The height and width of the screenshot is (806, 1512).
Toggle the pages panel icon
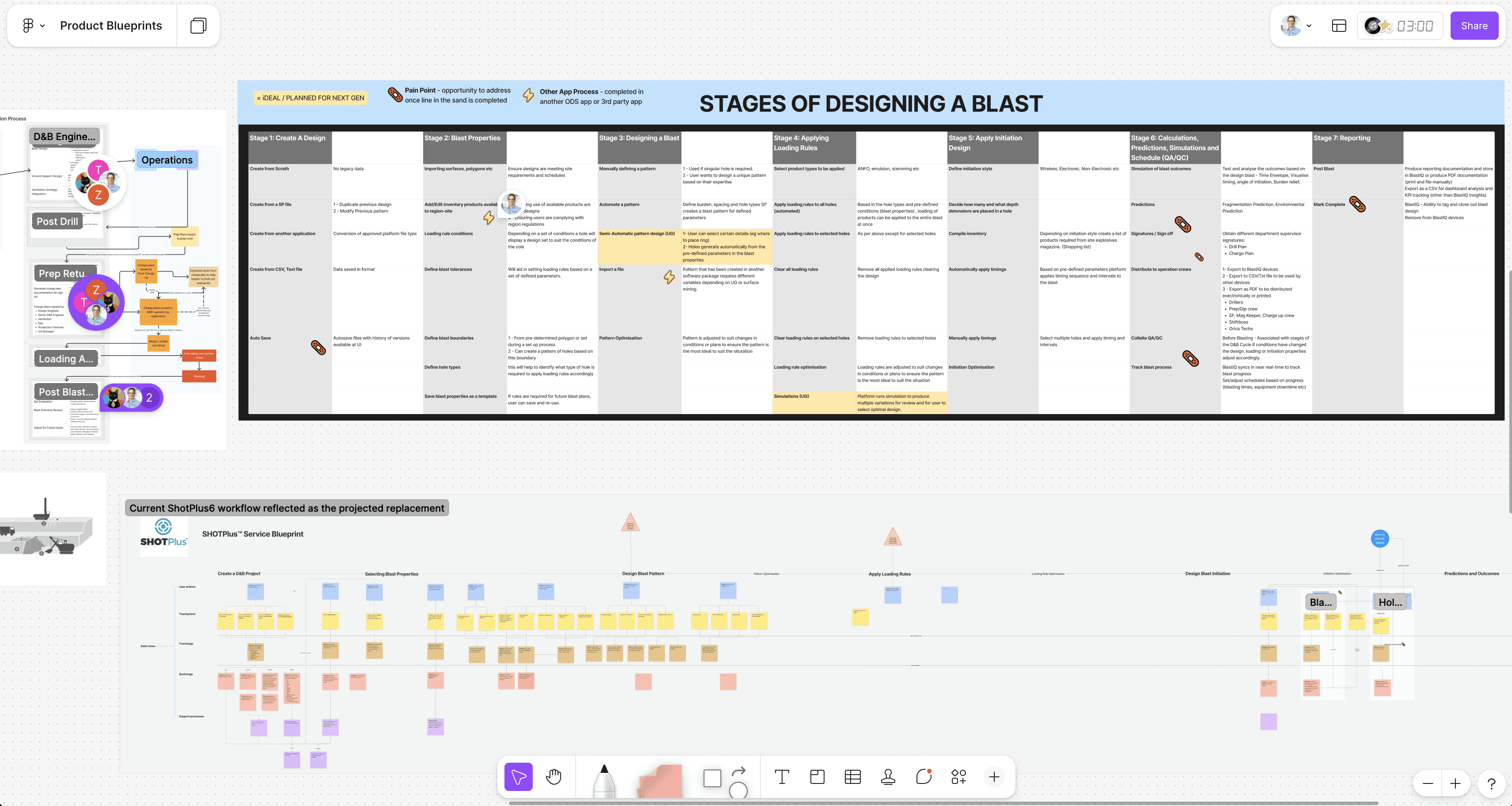click(x=199, y=26)
